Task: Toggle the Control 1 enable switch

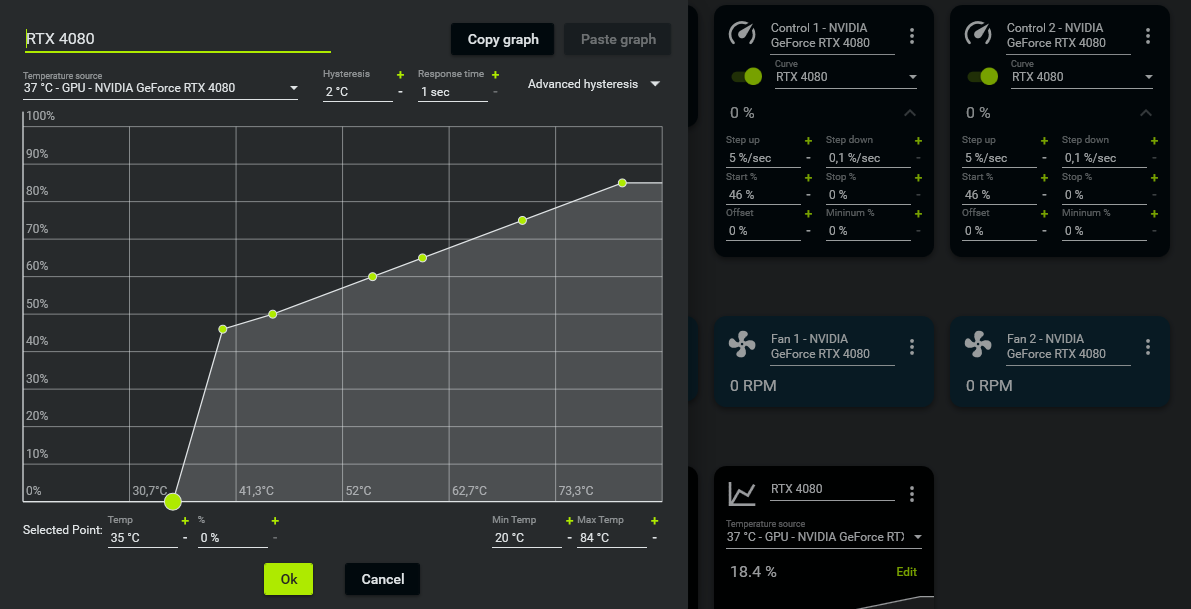Action: point(747,76)
